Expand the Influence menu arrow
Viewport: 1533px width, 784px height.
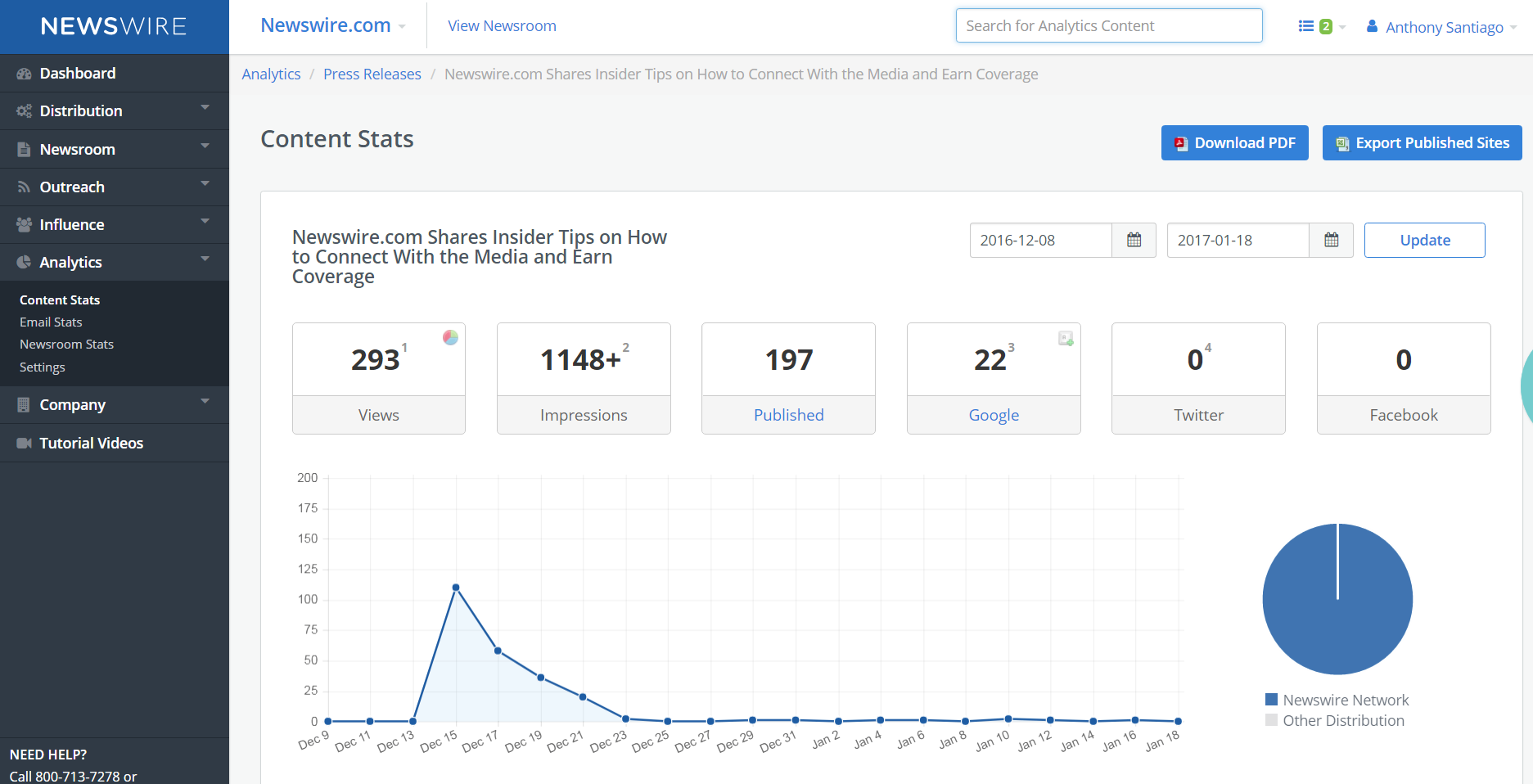tap(205, 221)
